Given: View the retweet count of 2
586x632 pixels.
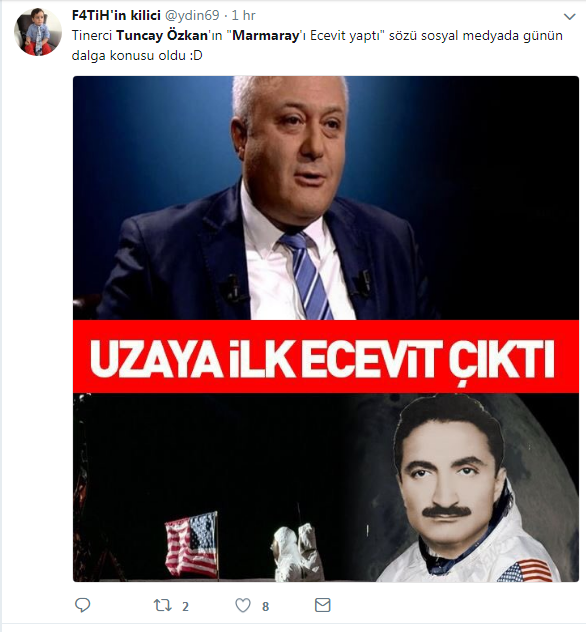Looking at the screenshot, I should tap(185, 606).
